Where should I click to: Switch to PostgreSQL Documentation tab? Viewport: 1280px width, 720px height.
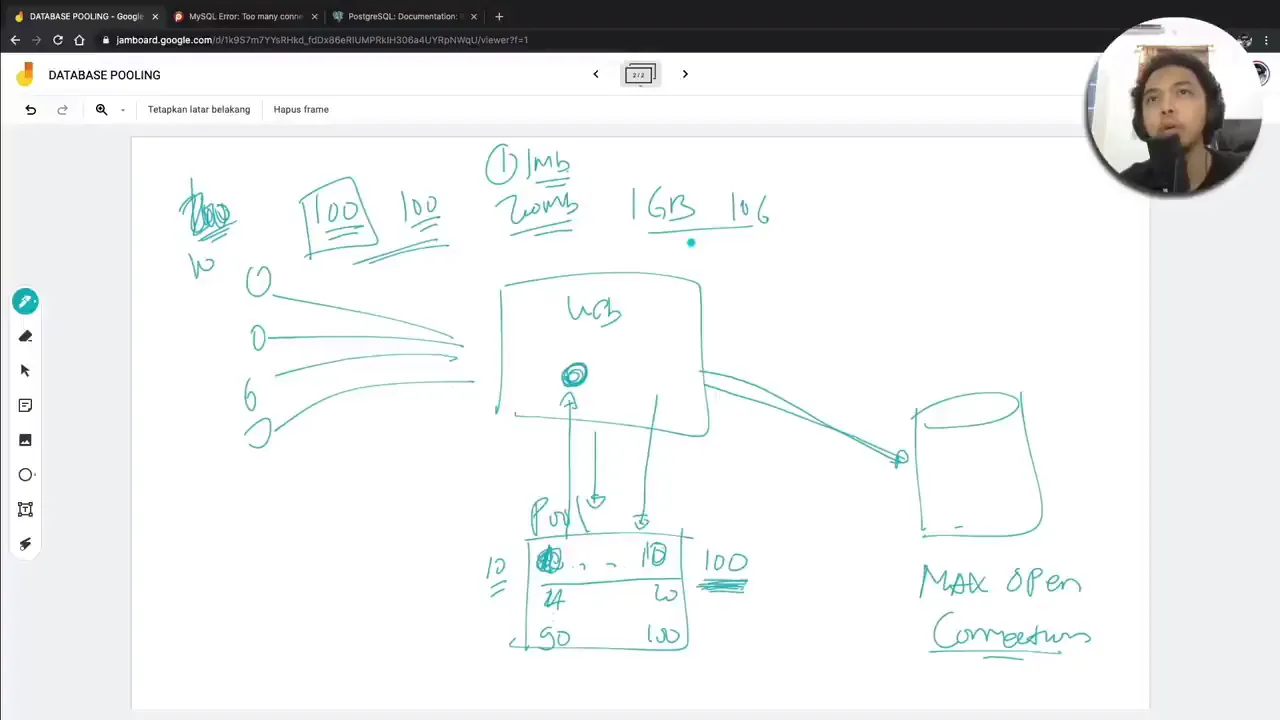click(x=402, y=16)
